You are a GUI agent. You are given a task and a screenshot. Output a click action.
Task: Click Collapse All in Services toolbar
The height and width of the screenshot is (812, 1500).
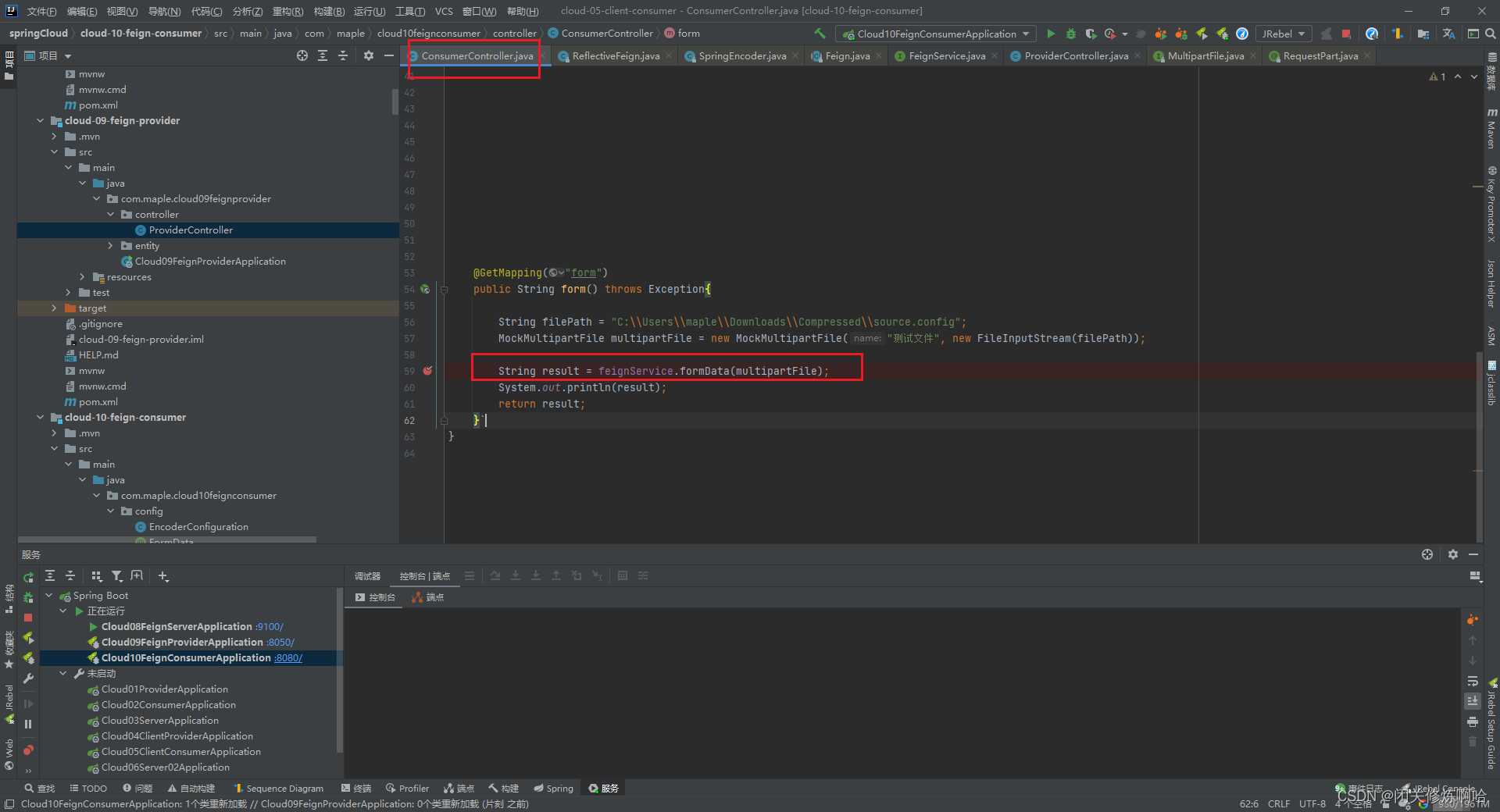(x=70, y=575)
